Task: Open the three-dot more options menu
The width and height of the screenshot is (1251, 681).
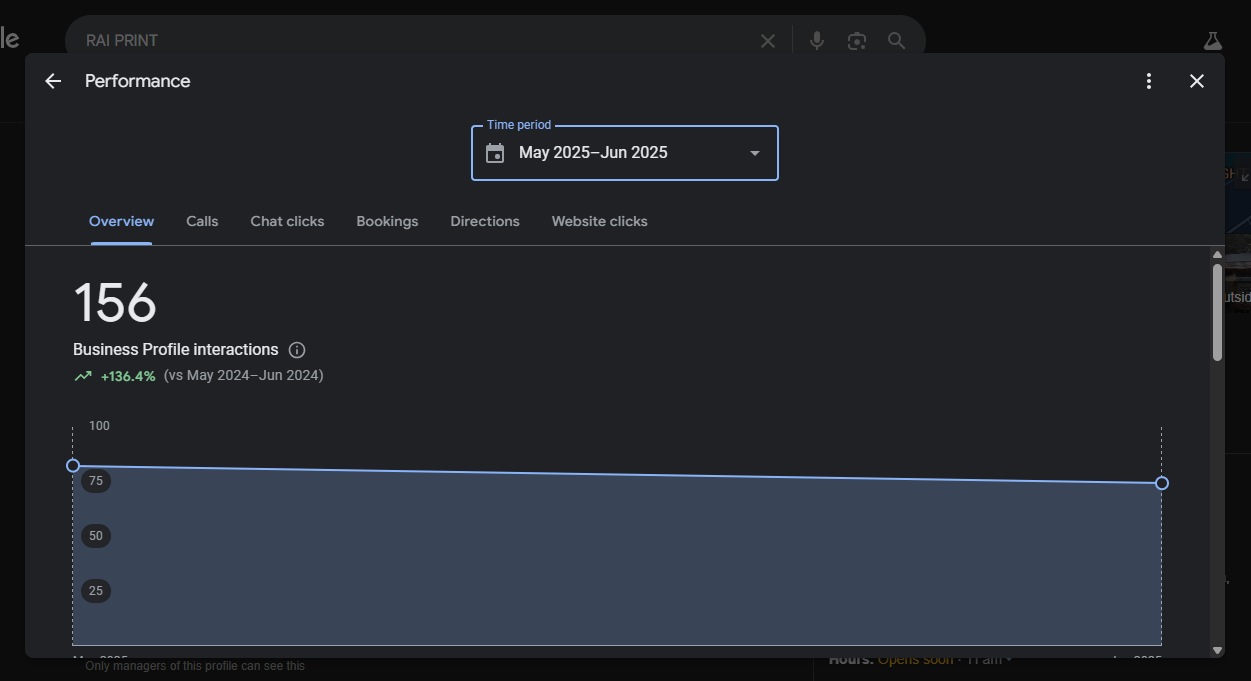Action: tap(1149, 81)
